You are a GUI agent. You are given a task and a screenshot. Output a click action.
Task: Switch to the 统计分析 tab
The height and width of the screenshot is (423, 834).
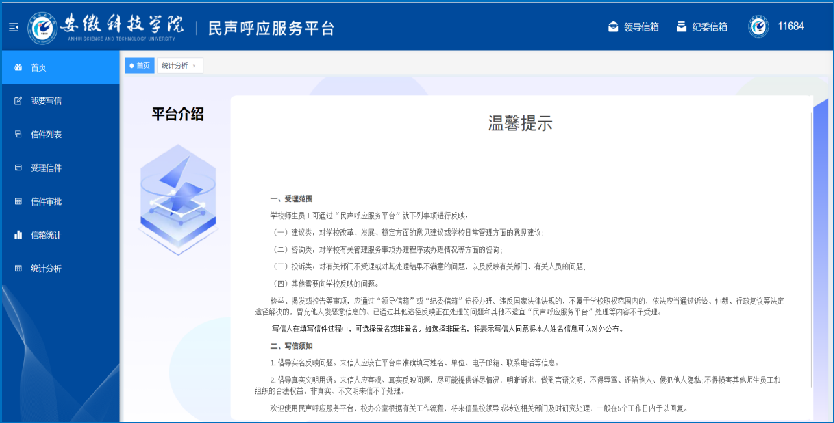click(174, 65)
